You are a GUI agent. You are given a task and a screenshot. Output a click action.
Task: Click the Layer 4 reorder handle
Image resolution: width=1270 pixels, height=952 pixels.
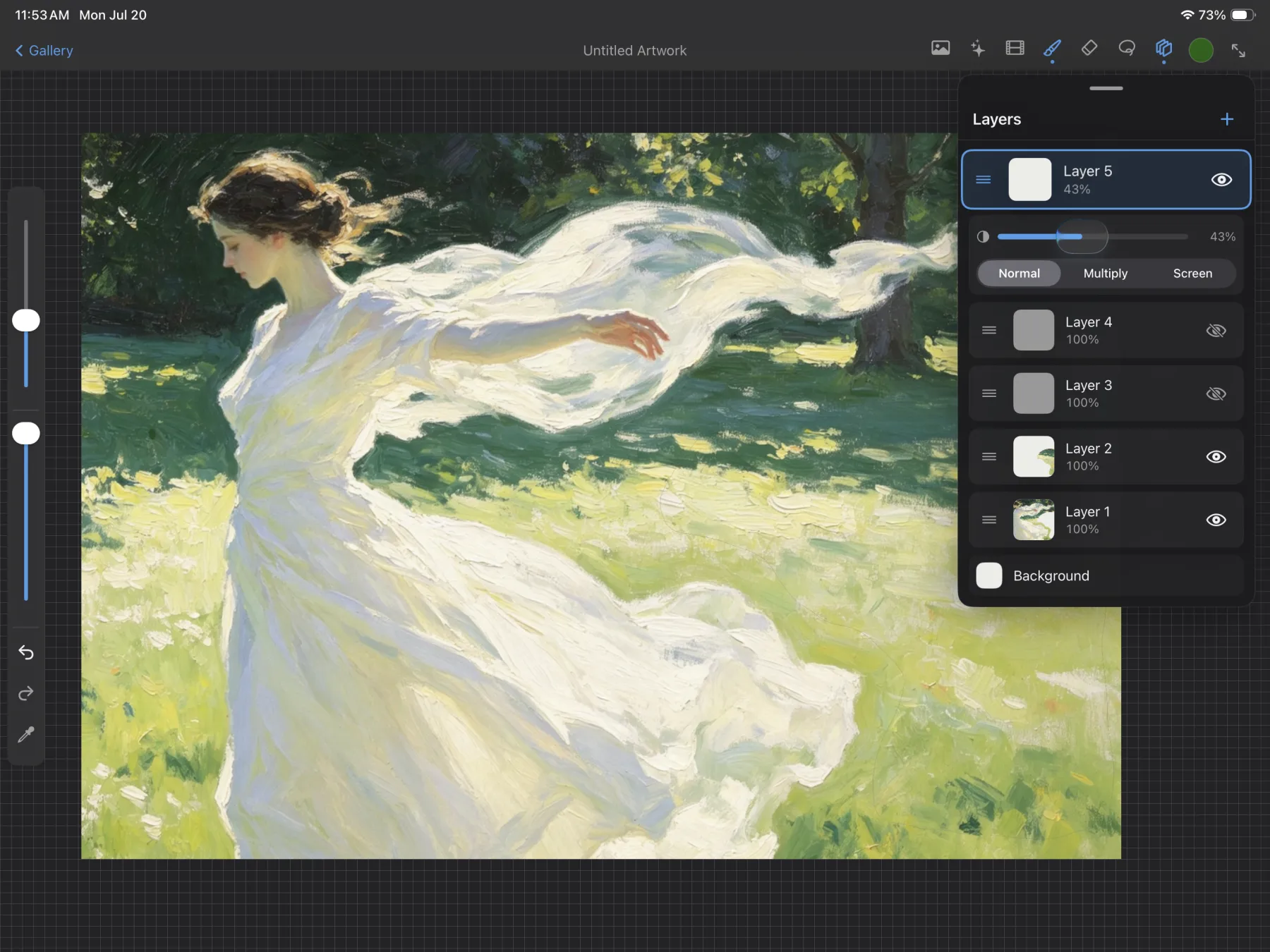click(989, 331)
